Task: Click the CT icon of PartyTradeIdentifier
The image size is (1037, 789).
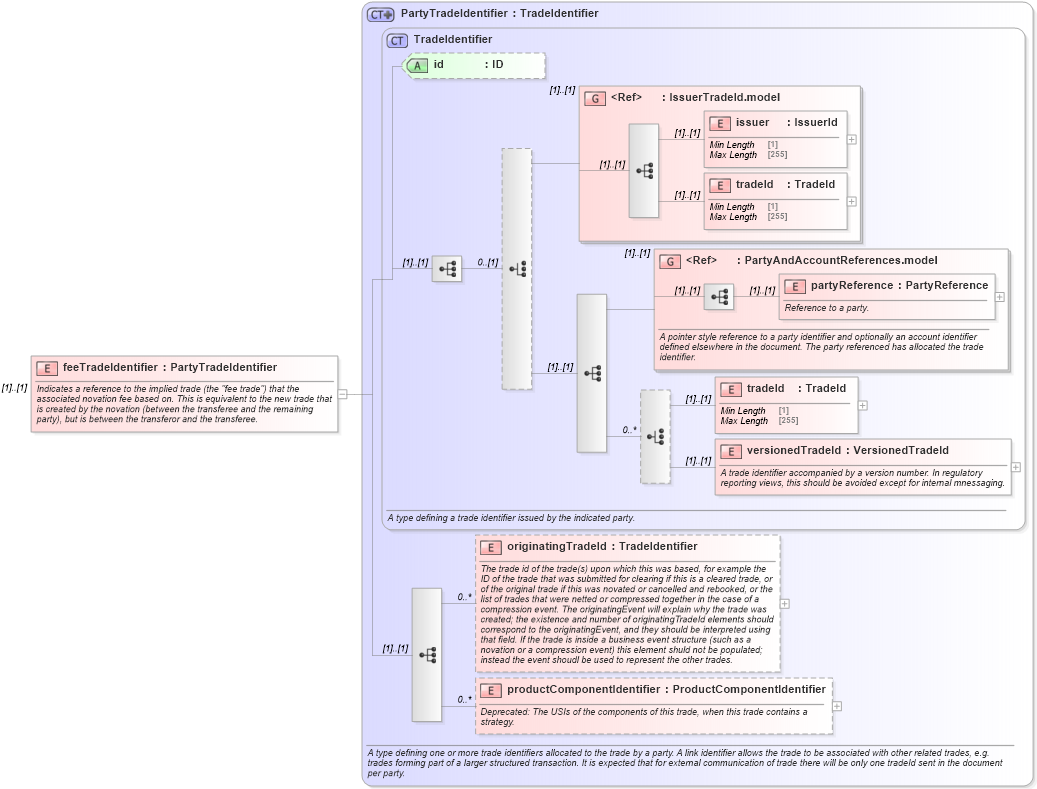Action: click(381, 14)
